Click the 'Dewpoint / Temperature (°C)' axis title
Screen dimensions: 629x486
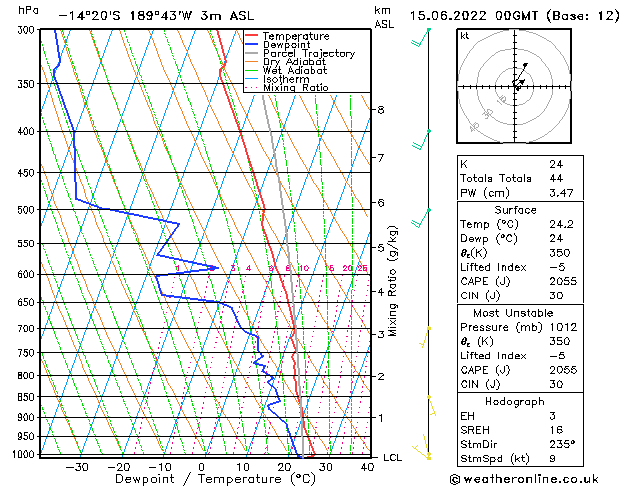[215, 479]
